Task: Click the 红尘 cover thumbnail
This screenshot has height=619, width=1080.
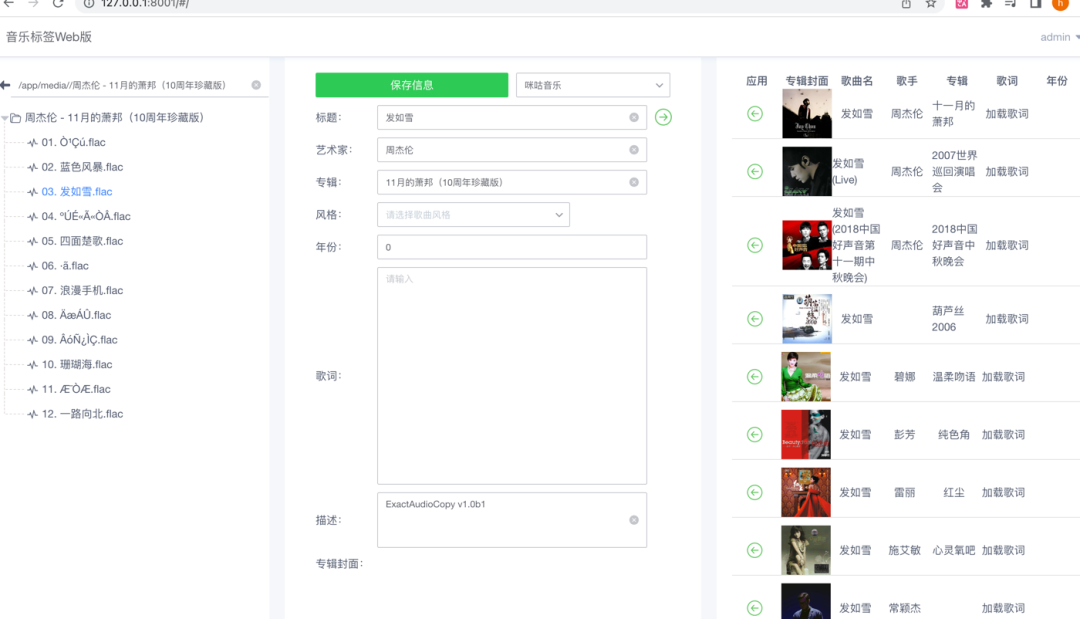Action: pos(806,492)
